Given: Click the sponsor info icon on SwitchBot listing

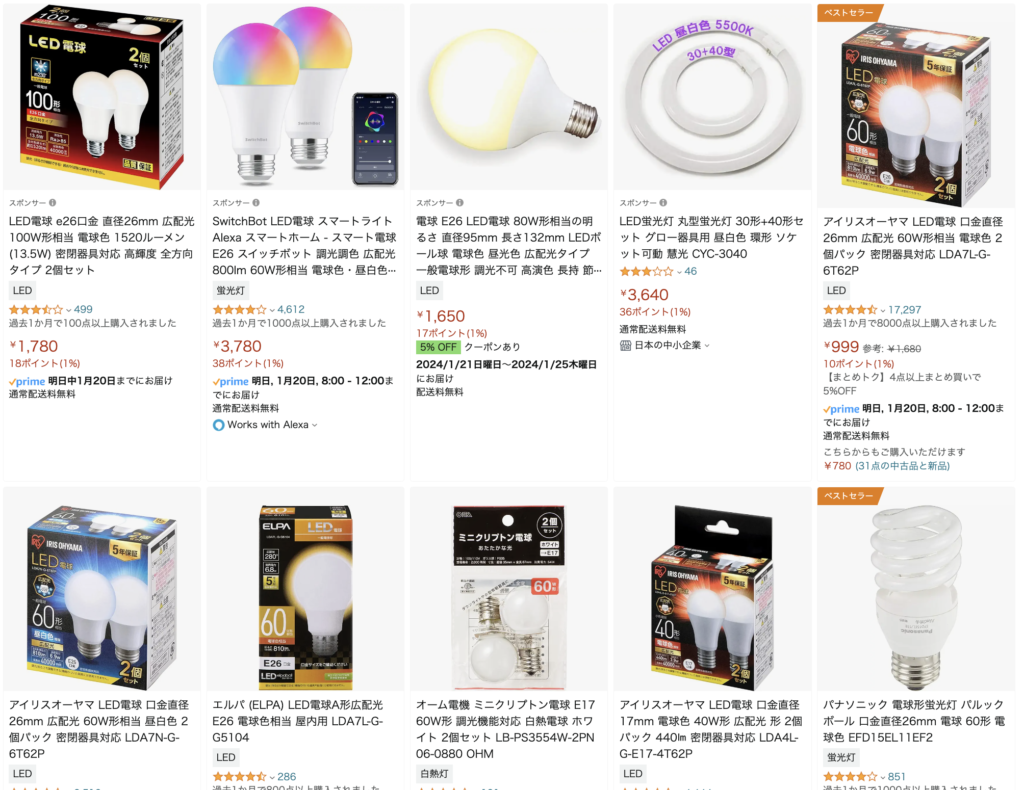Looking at the screenshot, I should pyautogui.click(x=256, y=202).
